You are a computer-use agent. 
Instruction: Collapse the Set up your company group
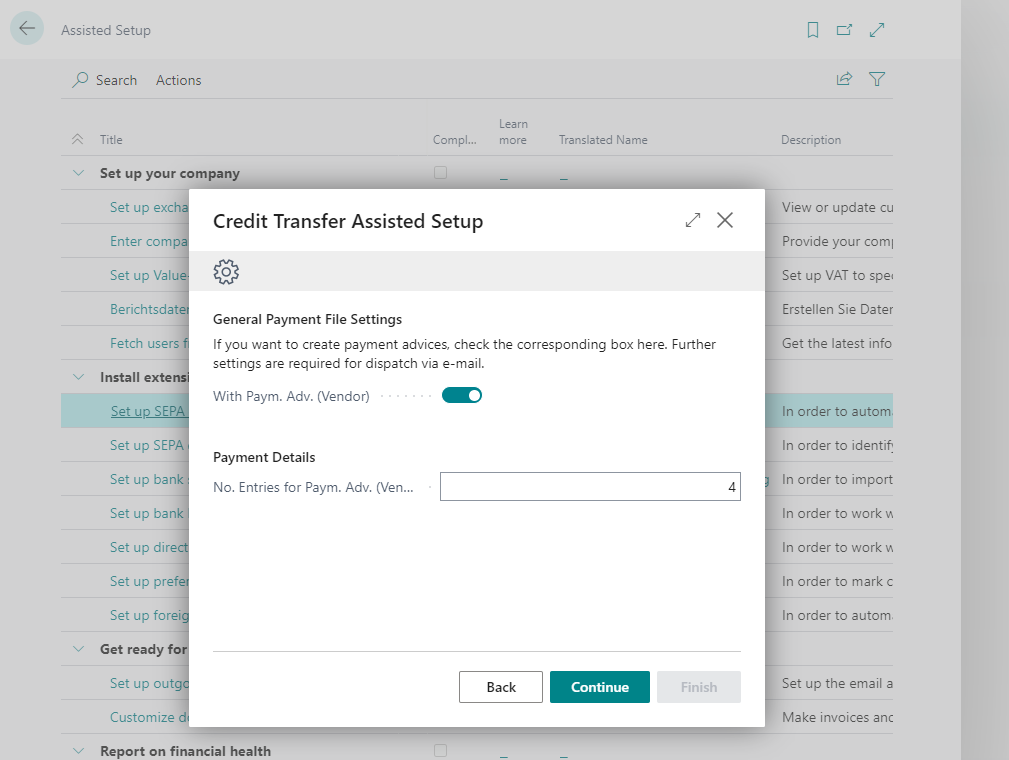click(78, 172)
